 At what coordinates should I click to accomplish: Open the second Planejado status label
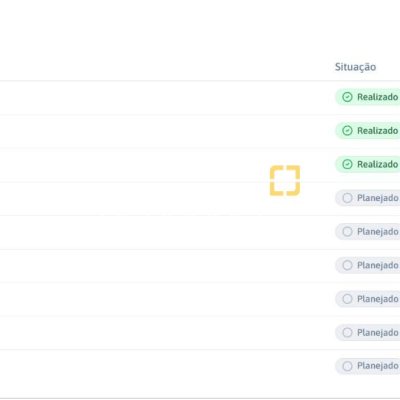(x=378, y=232)
